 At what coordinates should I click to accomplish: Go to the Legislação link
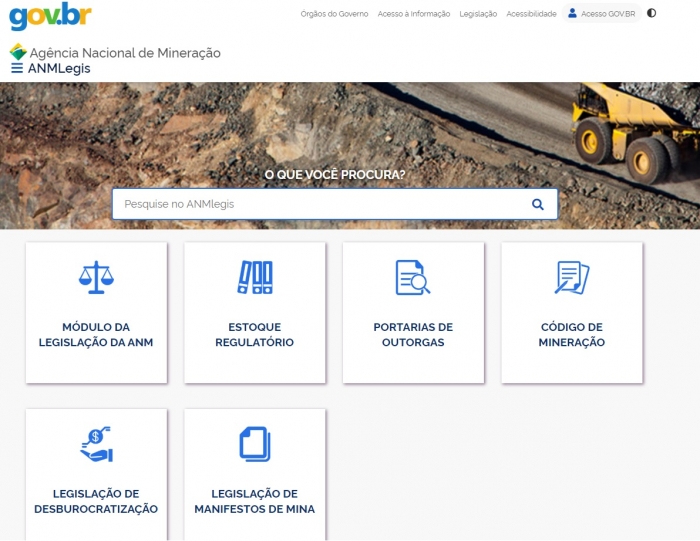tap(478, 14)
